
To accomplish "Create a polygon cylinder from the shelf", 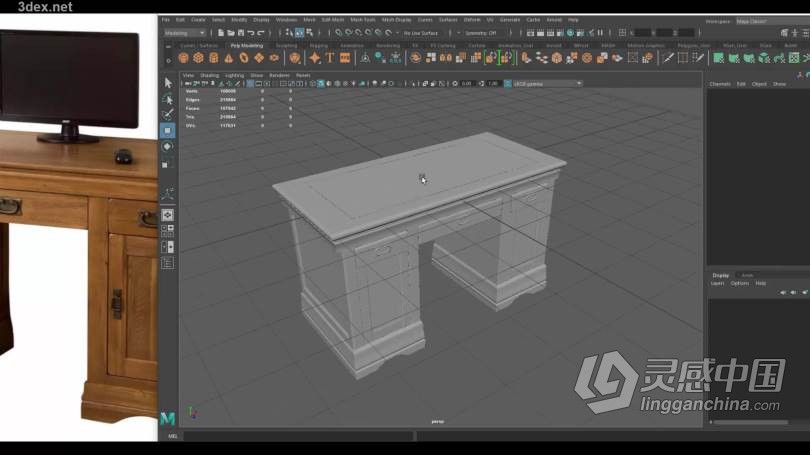I will click(213, 58).
